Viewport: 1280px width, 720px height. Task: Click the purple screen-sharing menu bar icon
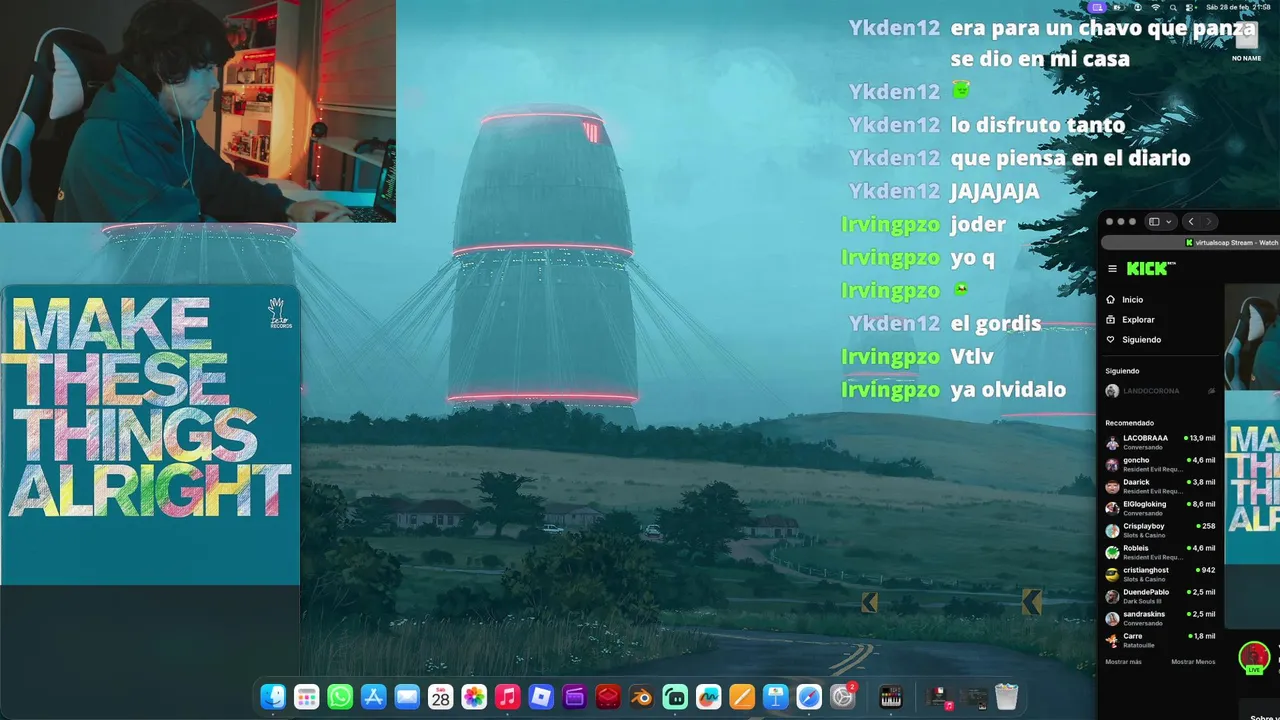1099,7
